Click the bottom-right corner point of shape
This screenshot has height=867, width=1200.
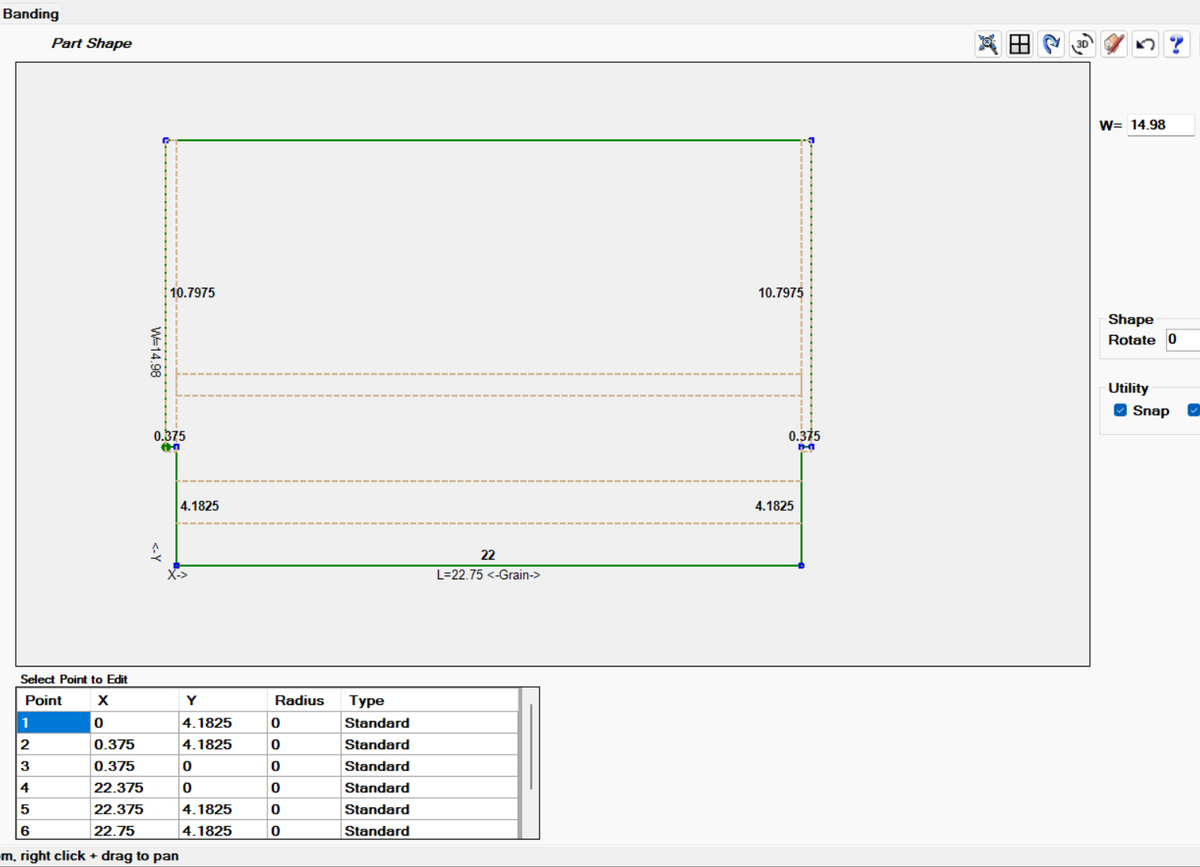pyautogui.click(x=801, y=566)
